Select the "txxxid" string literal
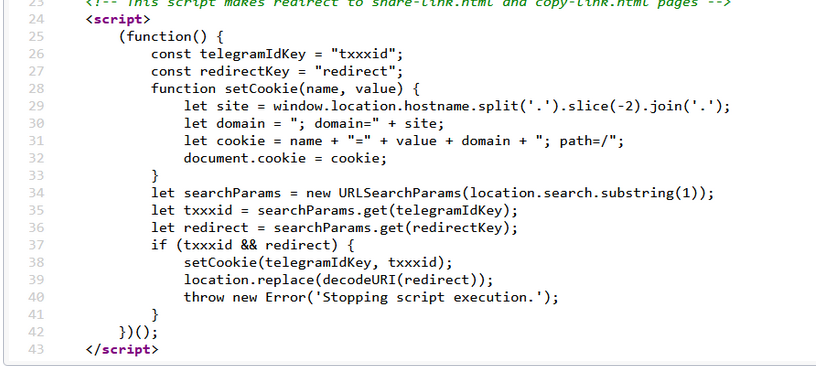816x367 pixels. point(363,54)
